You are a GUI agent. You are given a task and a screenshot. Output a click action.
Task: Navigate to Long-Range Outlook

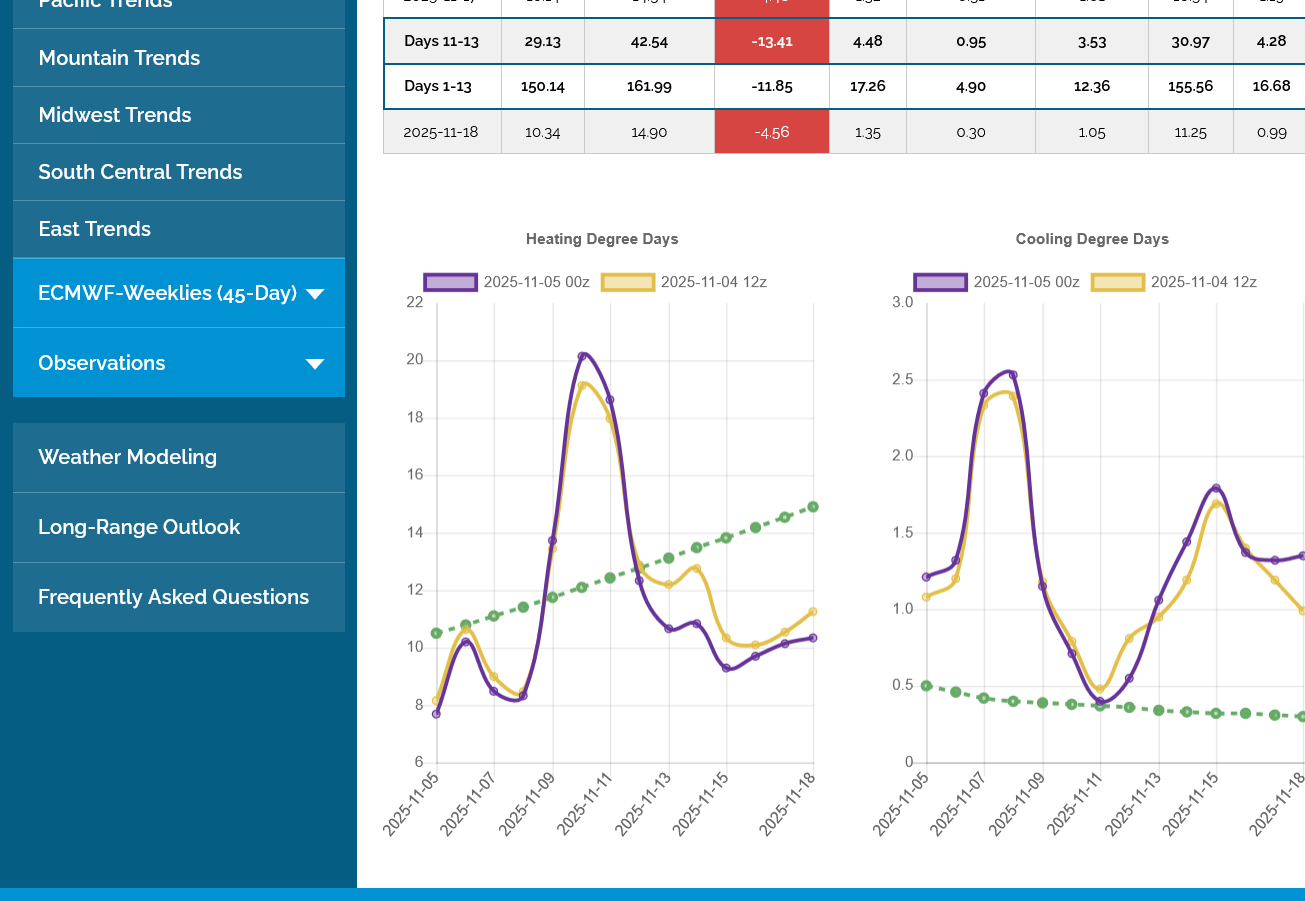[x=139, y=527]
